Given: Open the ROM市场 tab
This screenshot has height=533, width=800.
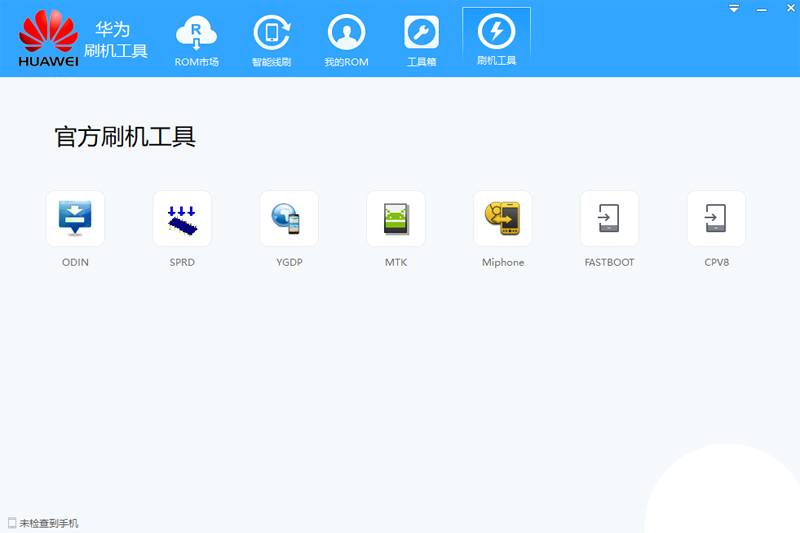Looking at the screenshot, I should (x=196, y=42).
